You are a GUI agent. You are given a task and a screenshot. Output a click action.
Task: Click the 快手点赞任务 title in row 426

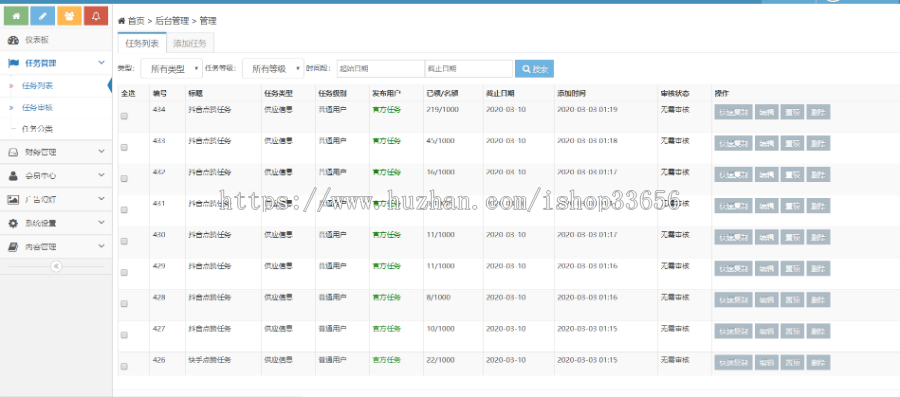click(x=210, y=360)
